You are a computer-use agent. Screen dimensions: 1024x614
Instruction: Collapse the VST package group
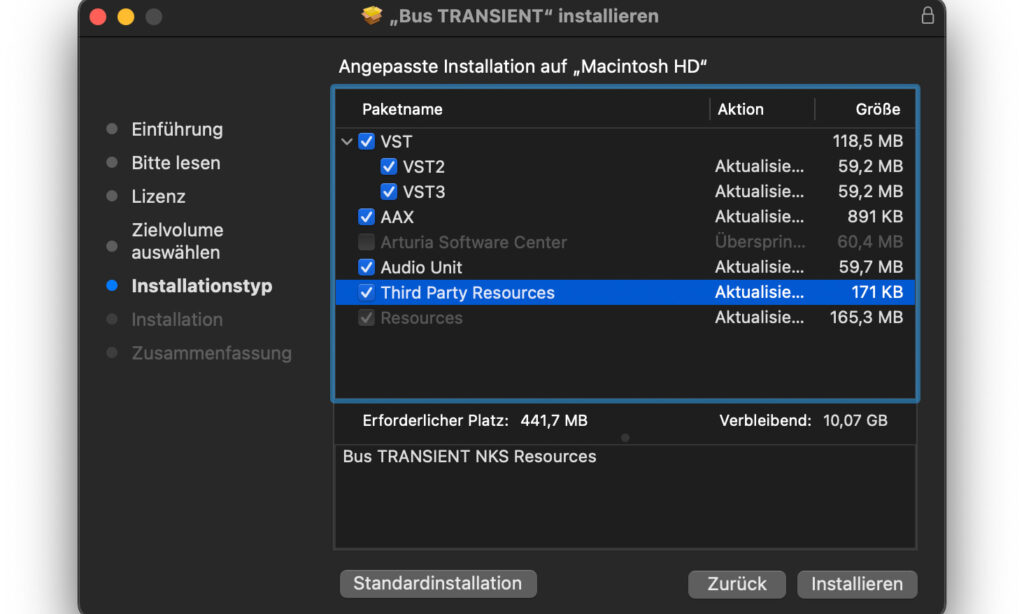[x=347, y=142]
